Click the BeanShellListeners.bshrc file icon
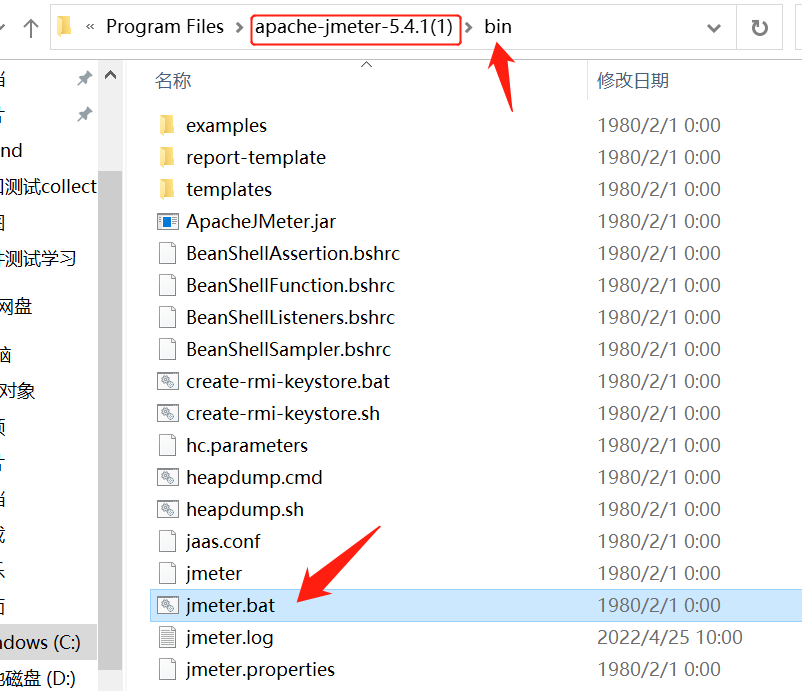Viewport: 802px width, 691px height. click(167, 318)
